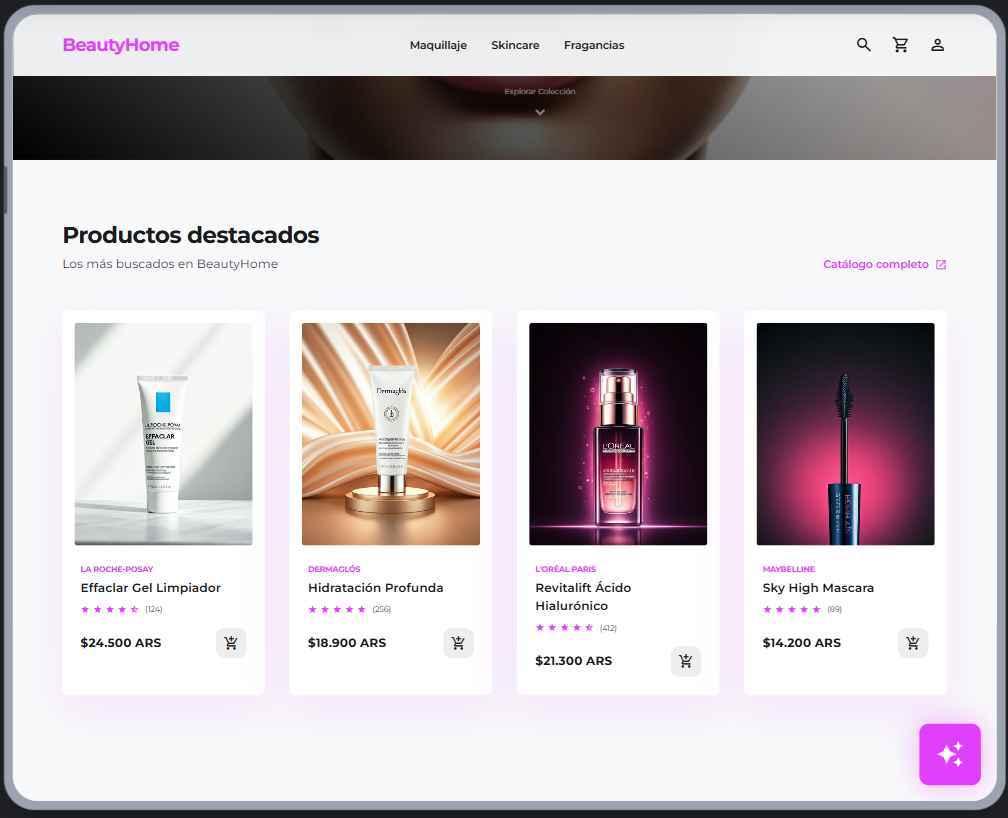Click the star rating with (256) reviews
The image size is (1008, 818).
(x=349, y=609)
